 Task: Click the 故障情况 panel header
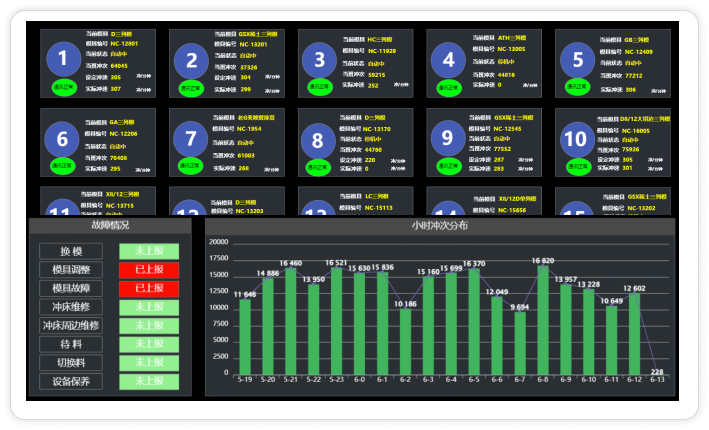(x=110, y=226)
